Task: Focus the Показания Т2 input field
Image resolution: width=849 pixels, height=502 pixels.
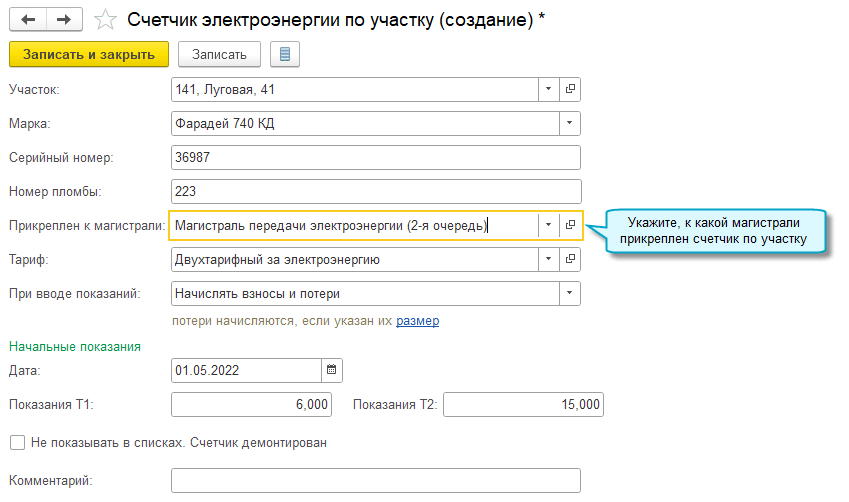Action: [522, 404]
